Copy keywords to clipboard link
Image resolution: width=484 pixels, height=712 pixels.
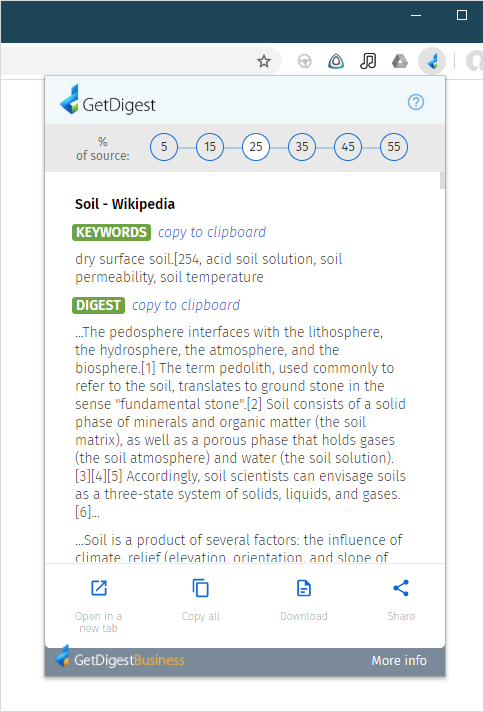[x=212, y=232]
